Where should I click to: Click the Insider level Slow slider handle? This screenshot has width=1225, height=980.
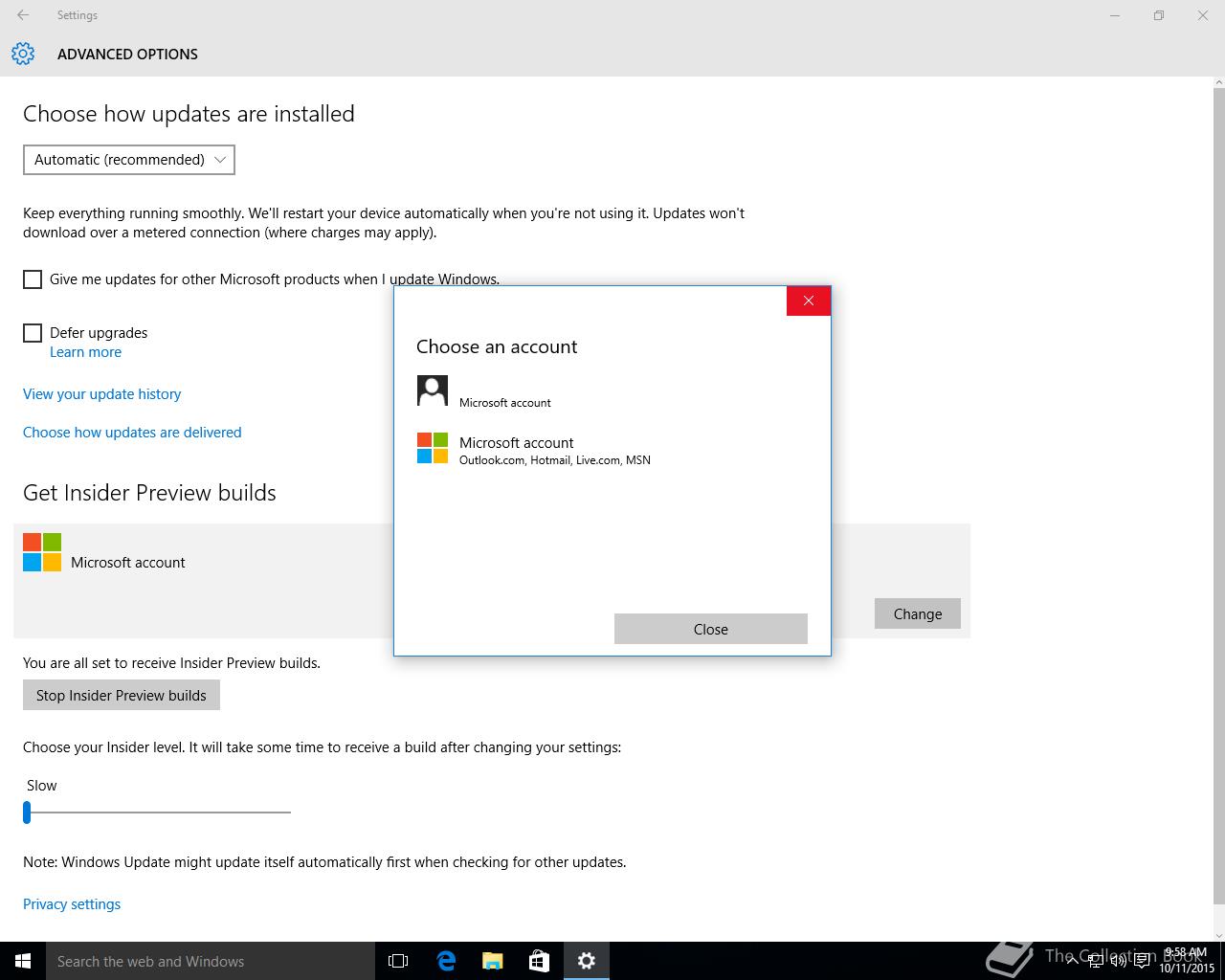click(x=27, y=813)
